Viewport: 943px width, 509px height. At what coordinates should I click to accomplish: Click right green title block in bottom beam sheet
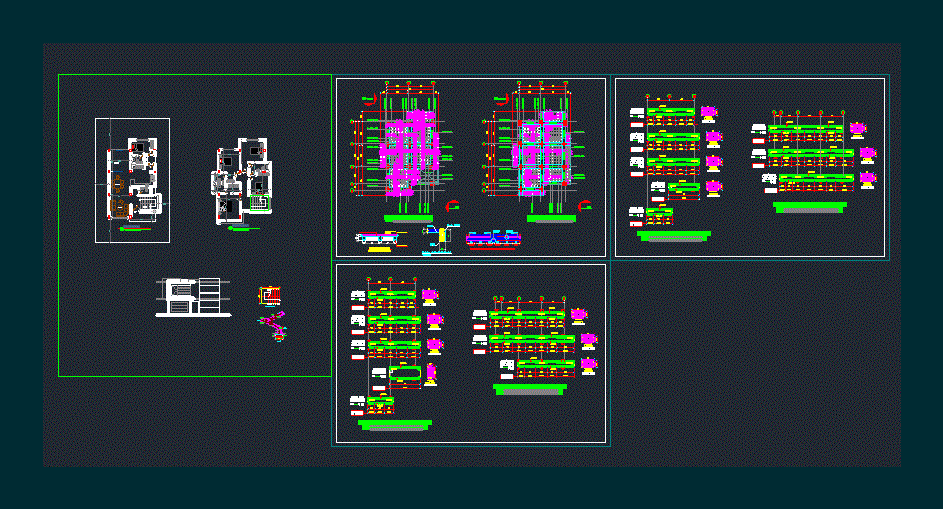pyautogui.click(x=530, y=389)
